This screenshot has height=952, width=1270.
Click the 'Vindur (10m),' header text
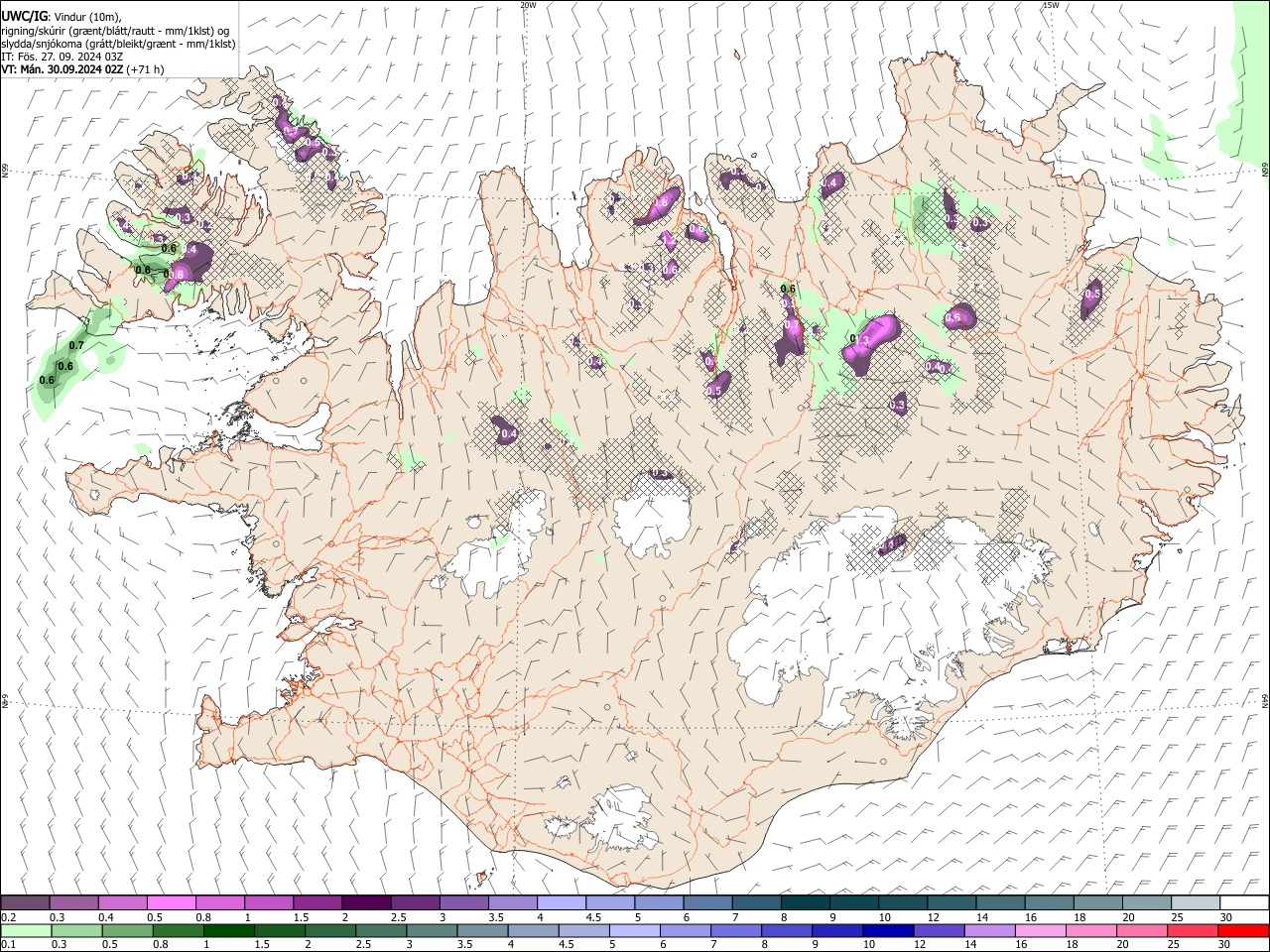(87, 16)
